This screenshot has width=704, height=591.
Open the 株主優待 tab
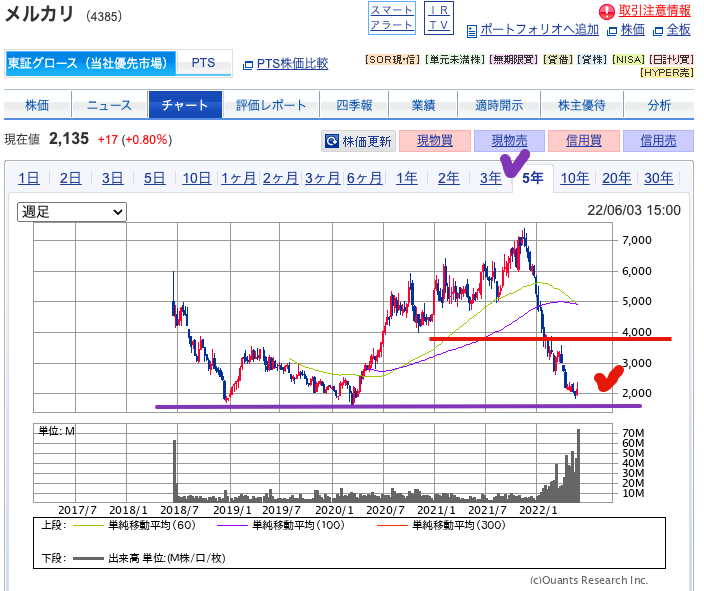click(x=582, y=105)
